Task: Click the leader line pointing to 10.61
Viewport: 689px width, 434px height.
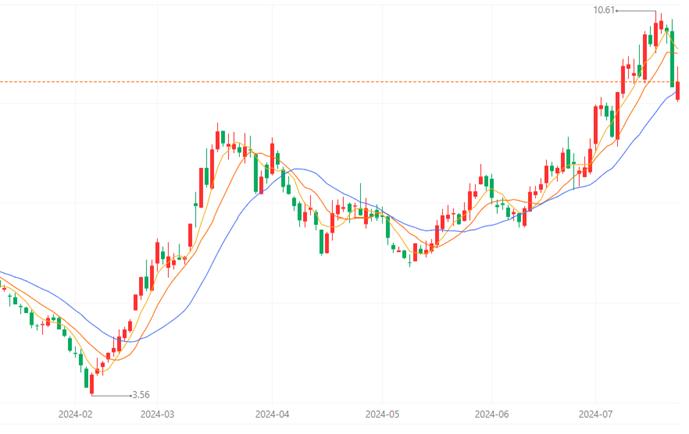Action: point(636,11)
